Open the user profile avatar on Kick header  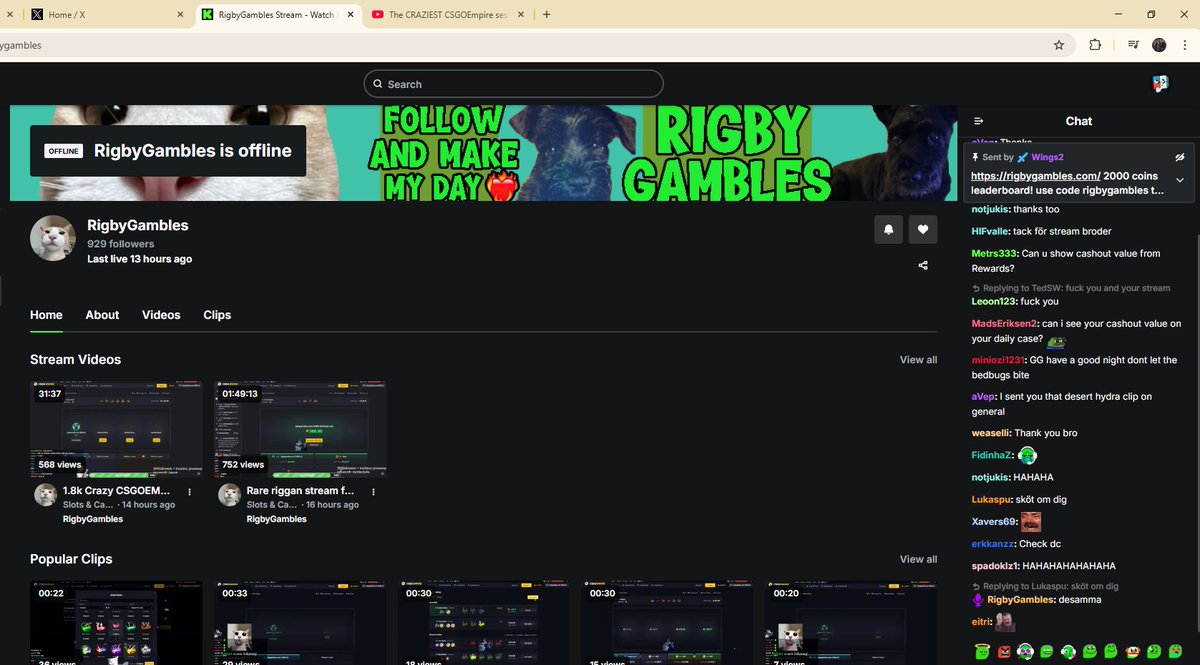coord(1160,84)
